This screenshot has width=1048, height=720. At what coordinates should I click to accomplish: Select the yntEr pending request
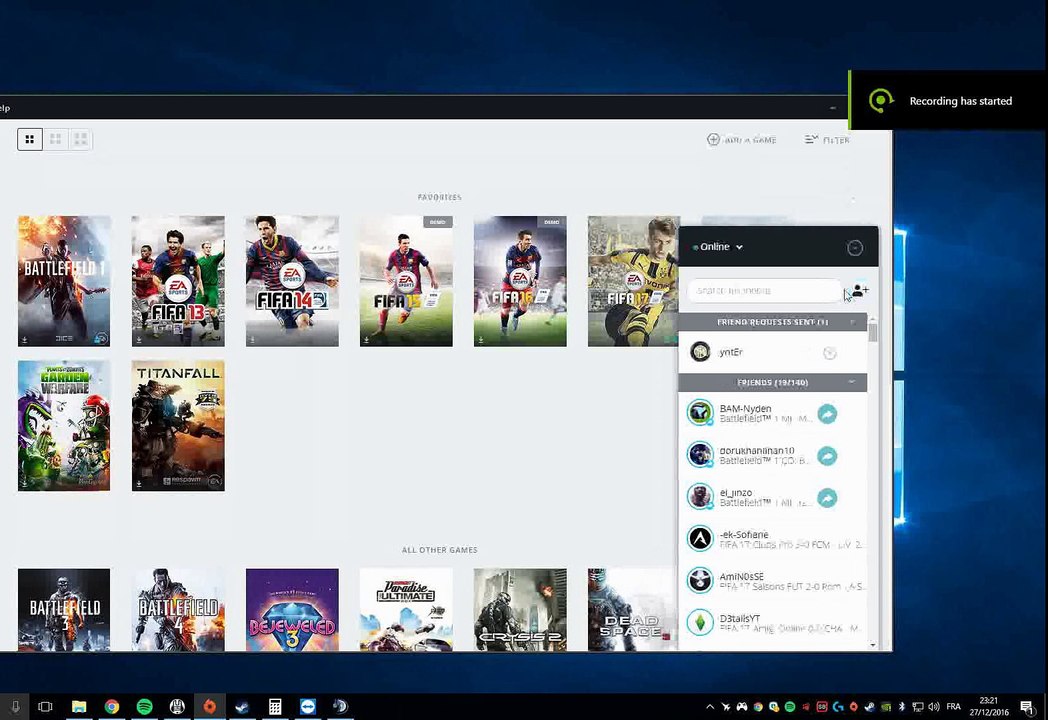(x=773, y=352)
